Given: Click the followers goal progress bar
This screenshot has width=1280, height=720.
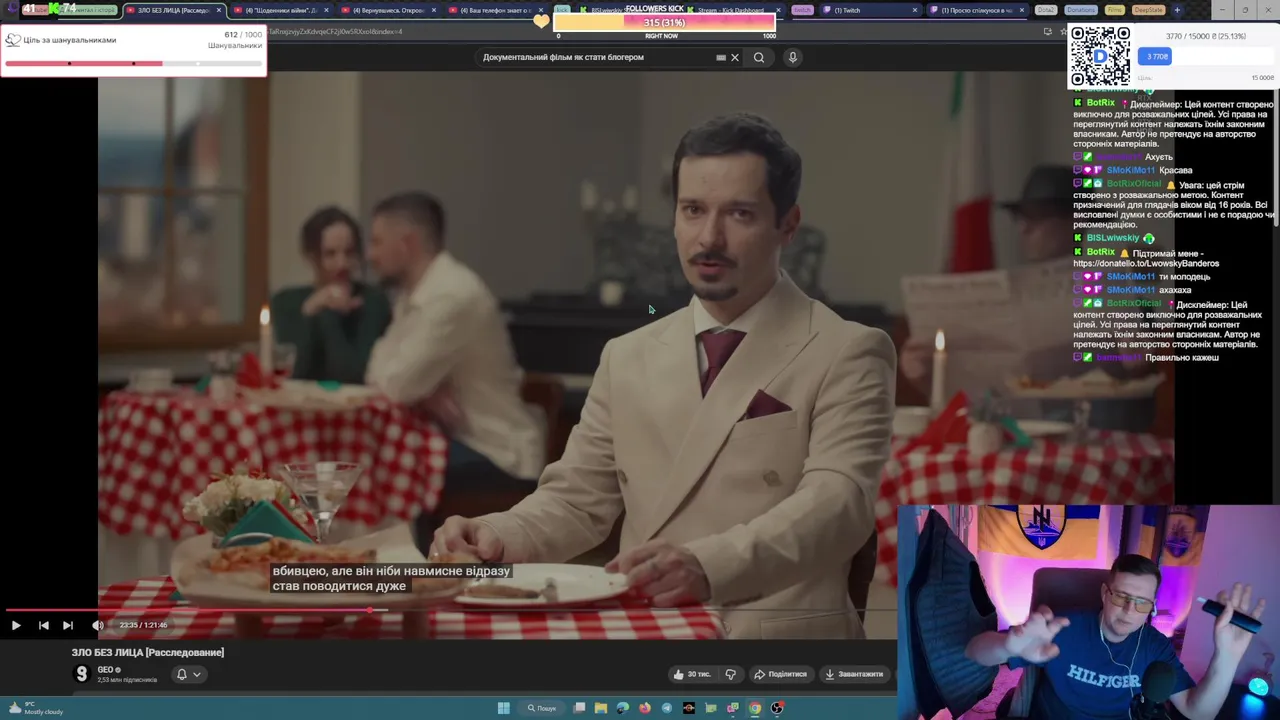Looking at the screenshot, I should (x=664, y=22).
